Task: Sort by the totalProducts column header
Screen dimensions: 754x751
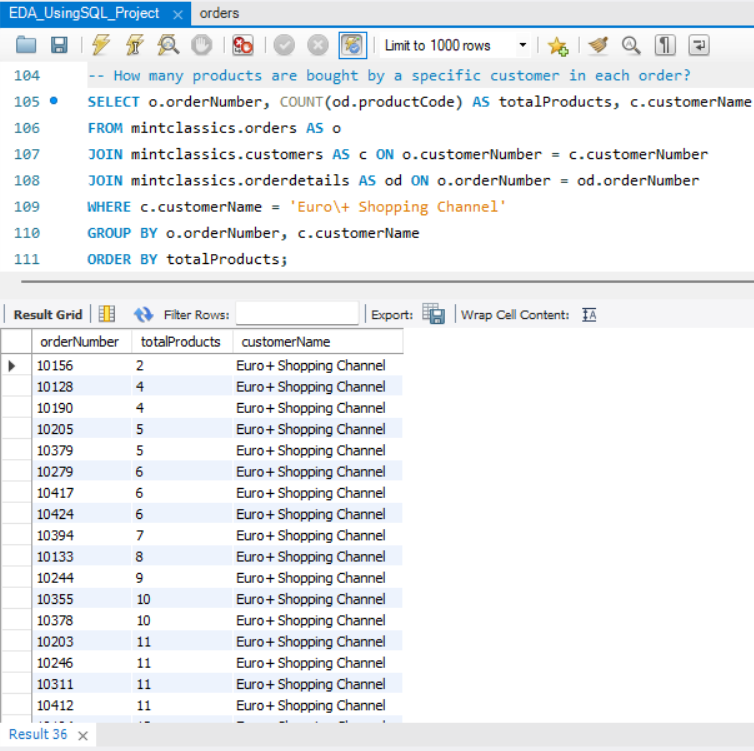Action: click(182, 342)
